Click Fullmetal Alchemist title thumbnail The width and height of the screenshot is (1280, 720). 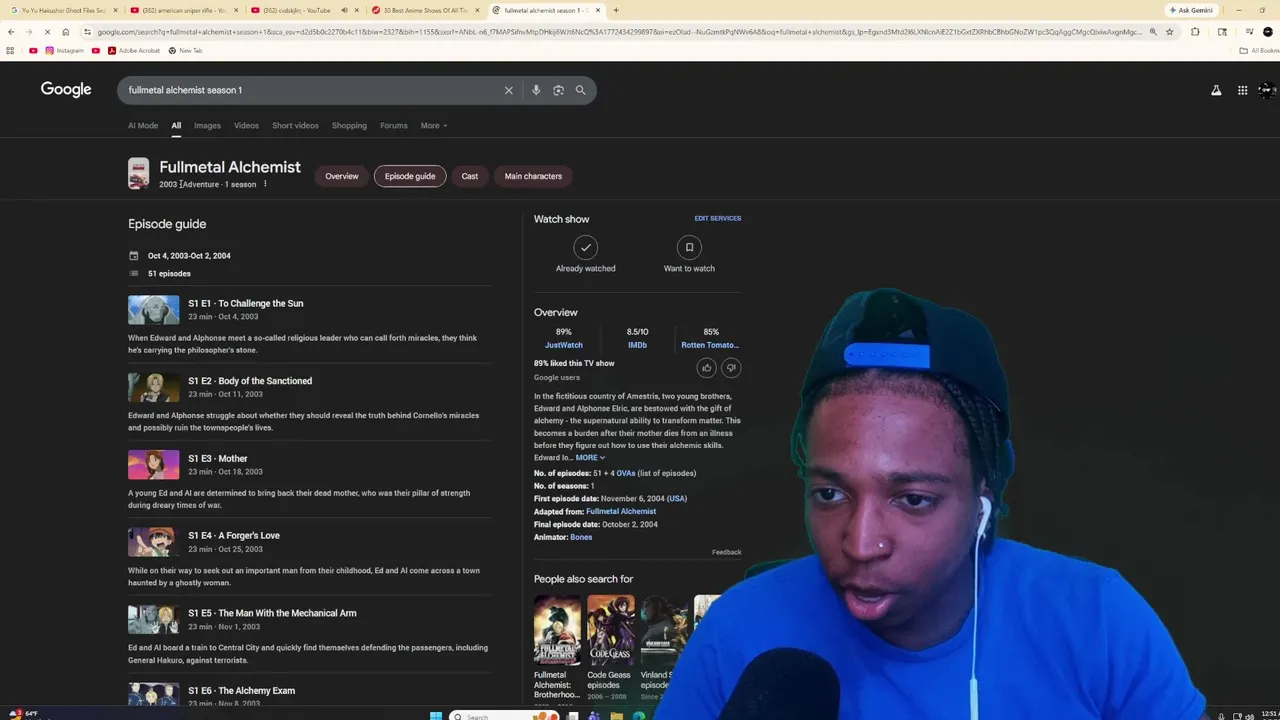pyautogui.click(x=138, y=174)
